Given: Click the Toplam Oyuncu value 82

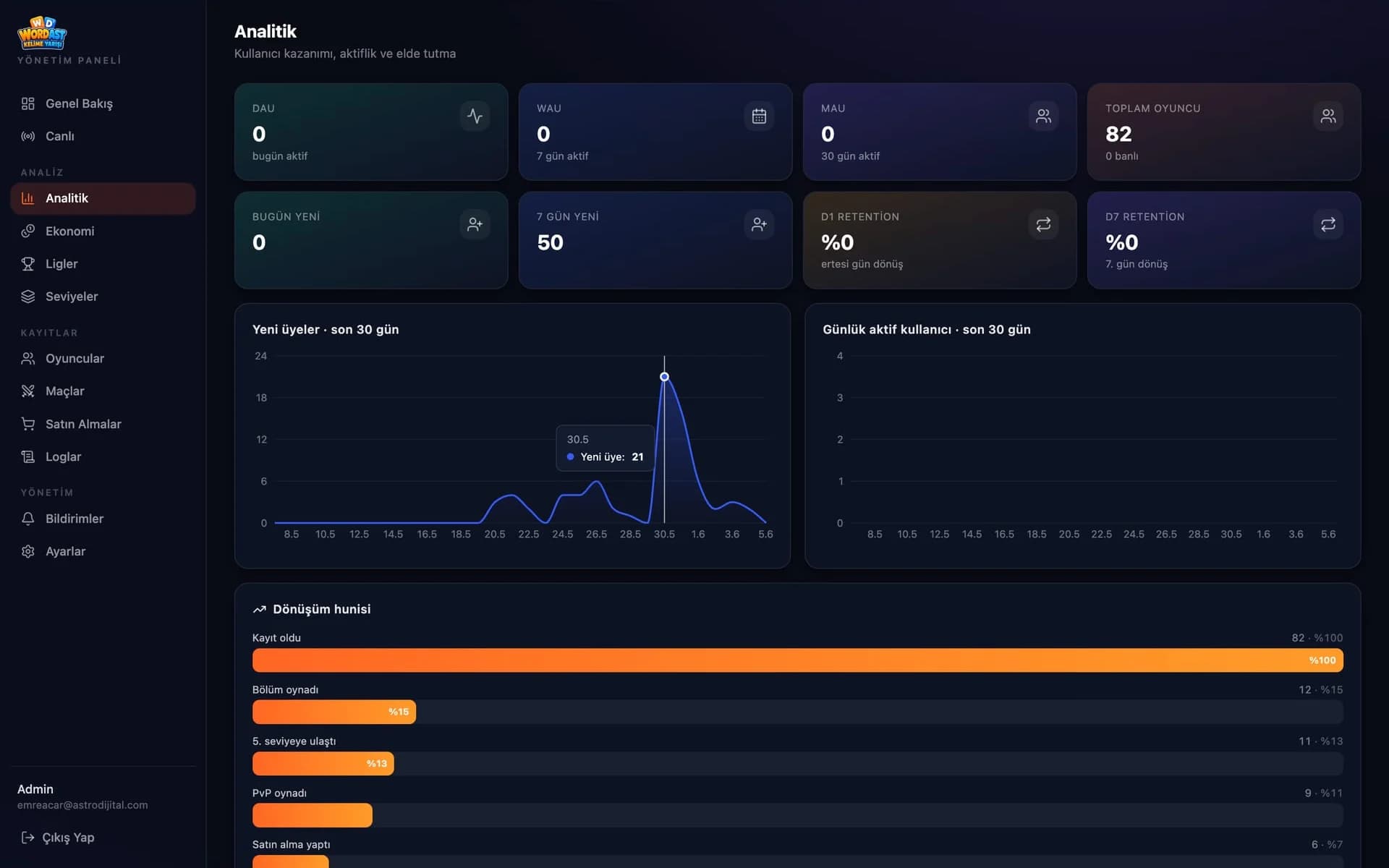Looking at the screenshot, I should [1118, 134].
